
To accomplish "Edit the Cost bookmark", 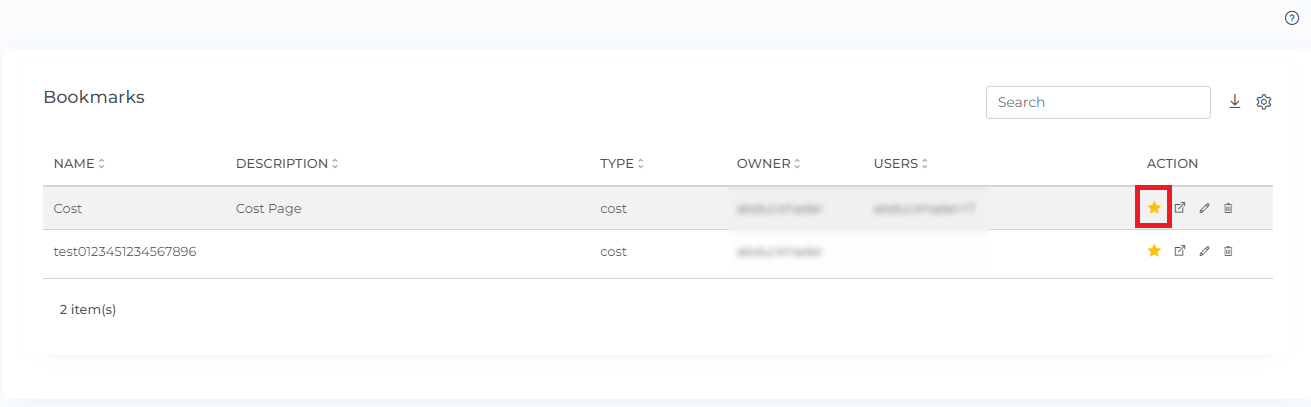I will [x=1204, y=208].
